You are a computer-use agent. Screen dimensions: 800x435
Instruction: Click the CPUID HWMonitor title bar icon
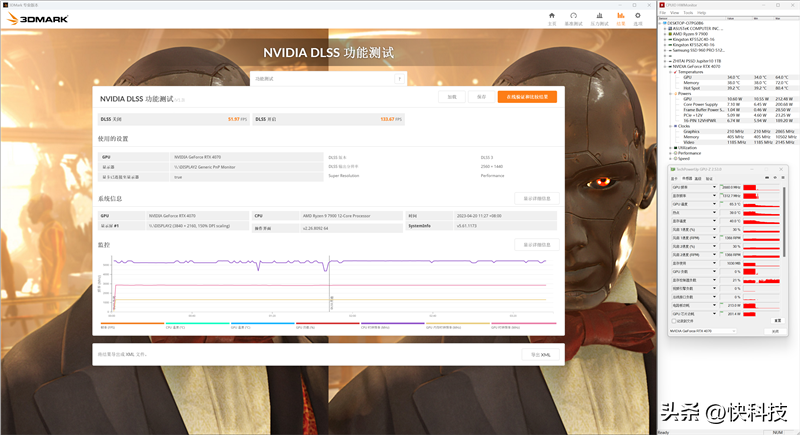(662, 5)
